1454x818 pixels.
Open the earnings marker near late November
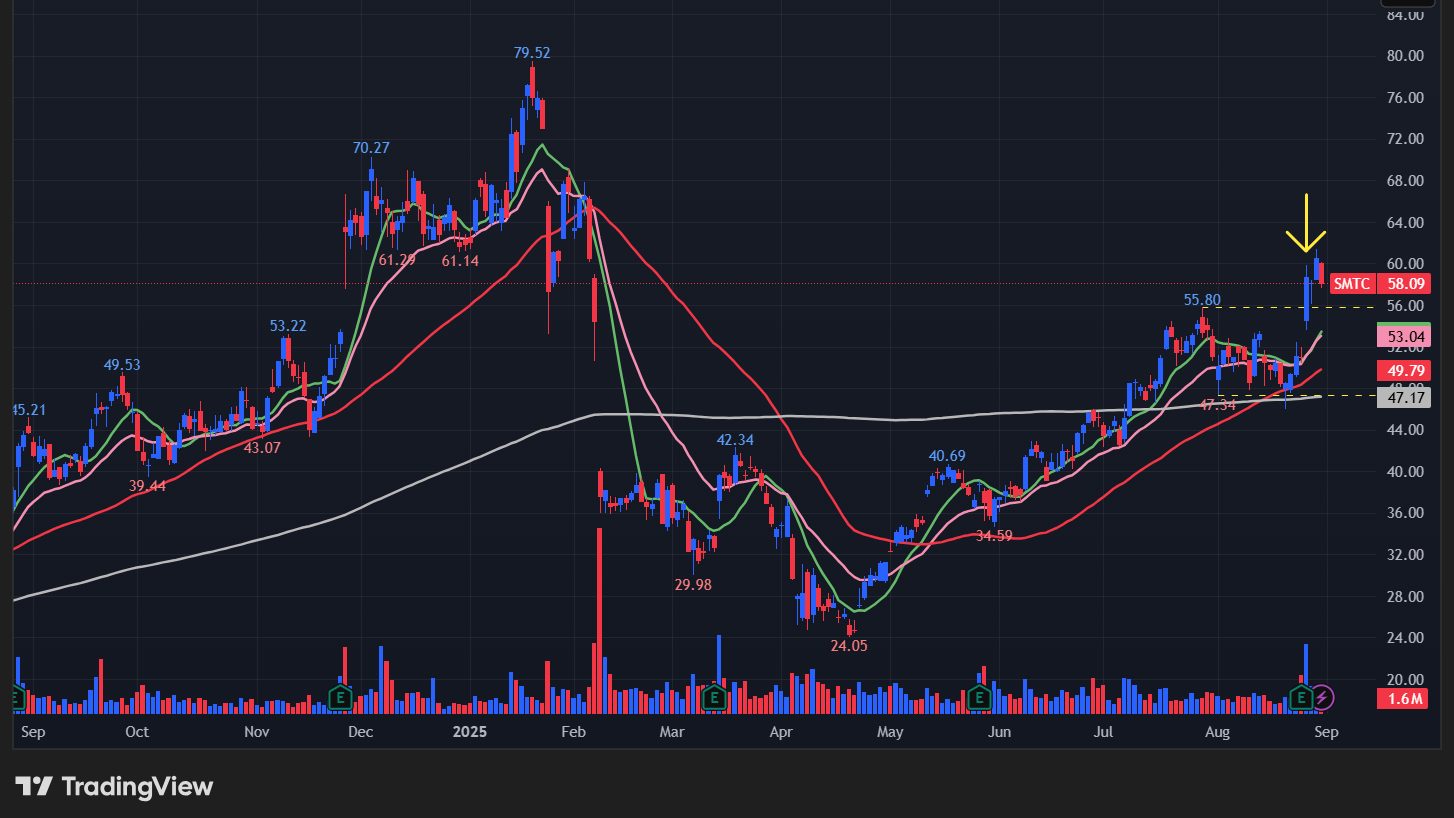pyautogui.click(x=342, y=696)
